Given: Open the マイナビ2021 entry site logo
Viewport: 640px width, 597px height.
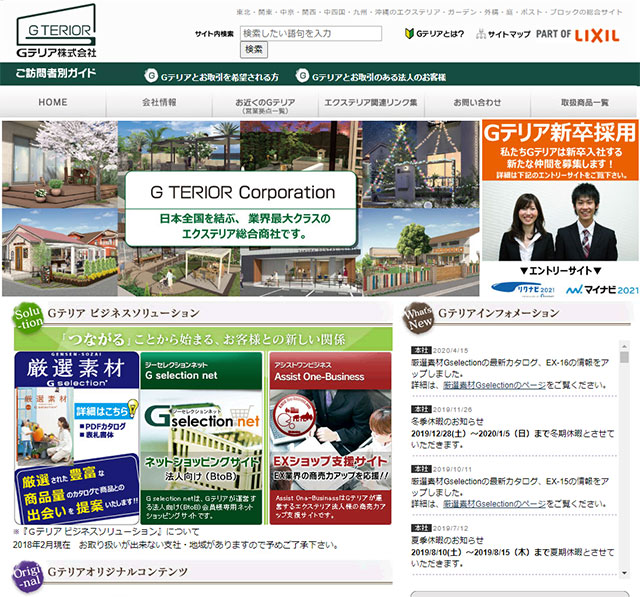Looking at the screenshot, I should [600, 288].
